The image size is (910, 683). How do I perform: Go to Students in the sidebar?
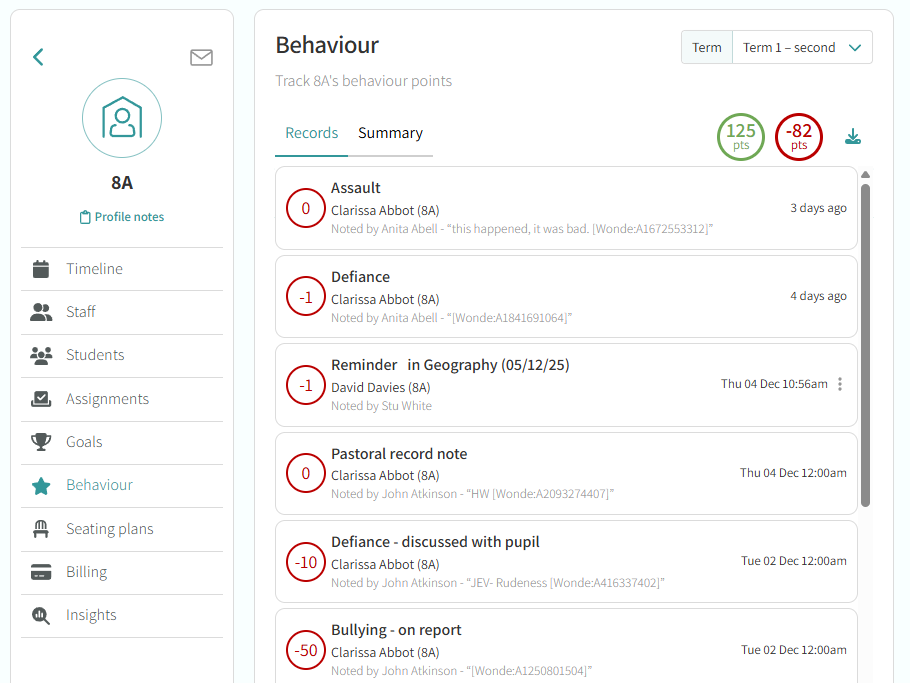[x=95, y=355]
